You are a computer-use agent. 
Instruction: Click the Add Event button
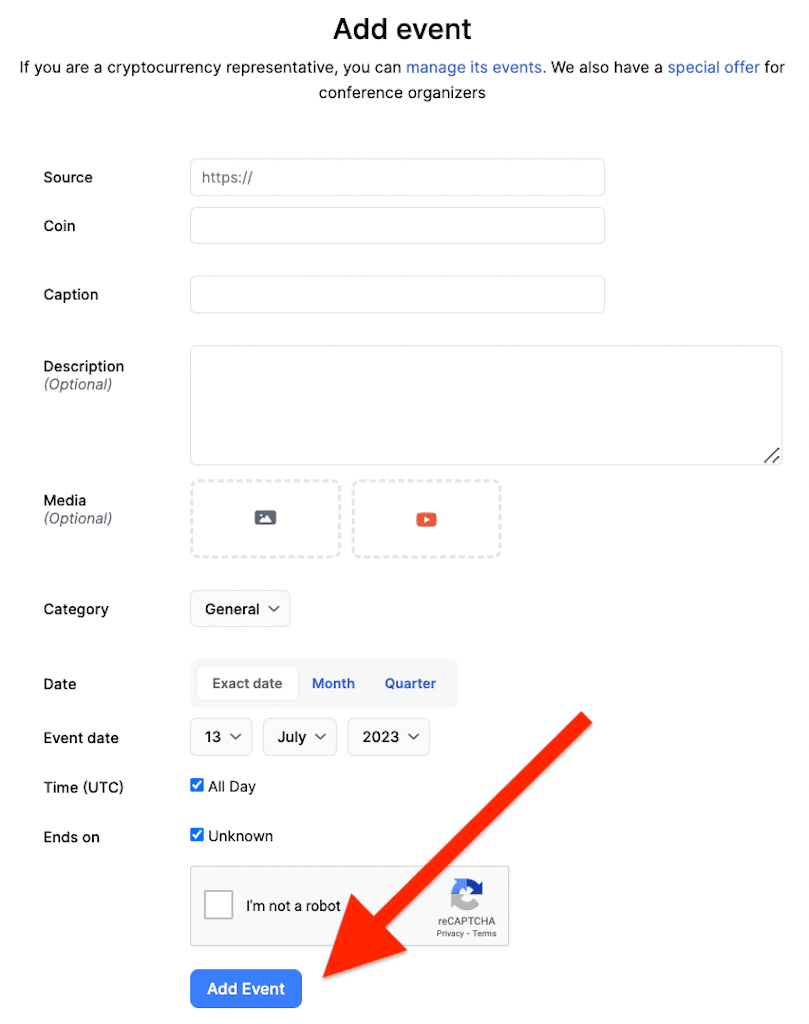click(x=246, y=989)
